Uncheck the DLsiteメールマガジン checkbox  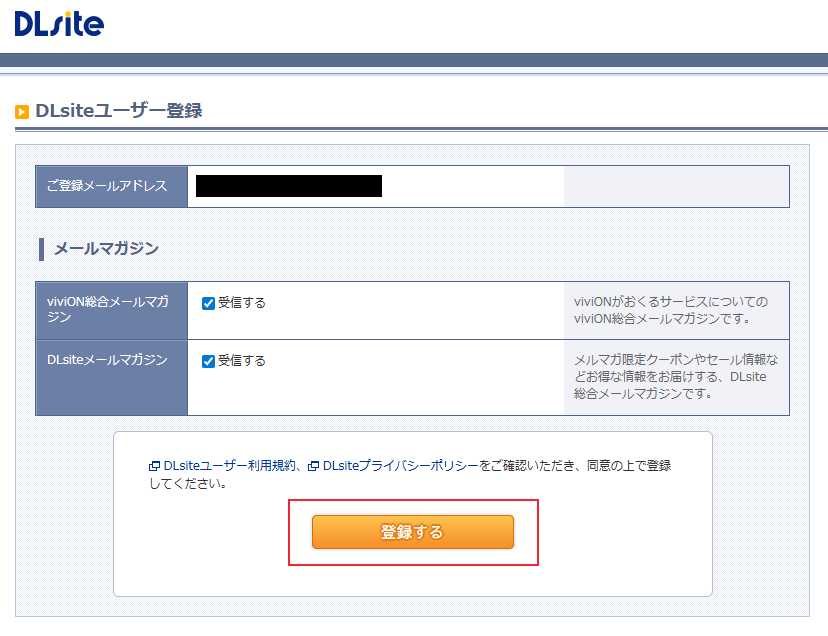tap(209, 361)
